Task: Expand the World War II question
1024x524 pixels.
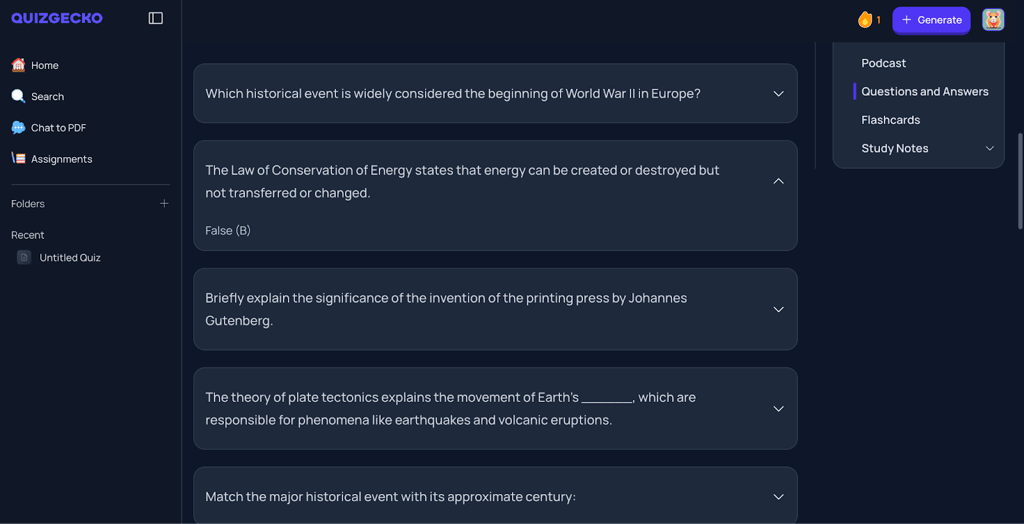Action: (778, 94)
